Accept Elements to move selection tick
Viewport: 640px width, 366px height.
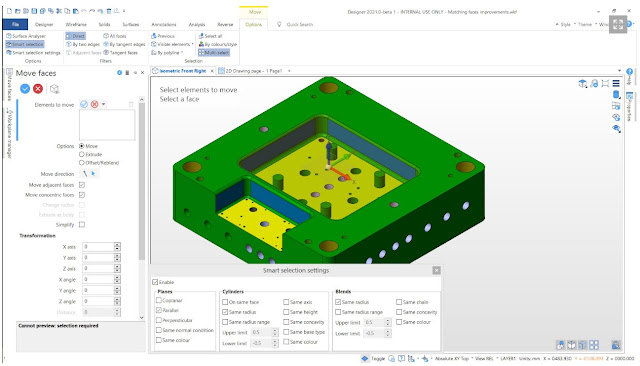click(x=84, y=104)
